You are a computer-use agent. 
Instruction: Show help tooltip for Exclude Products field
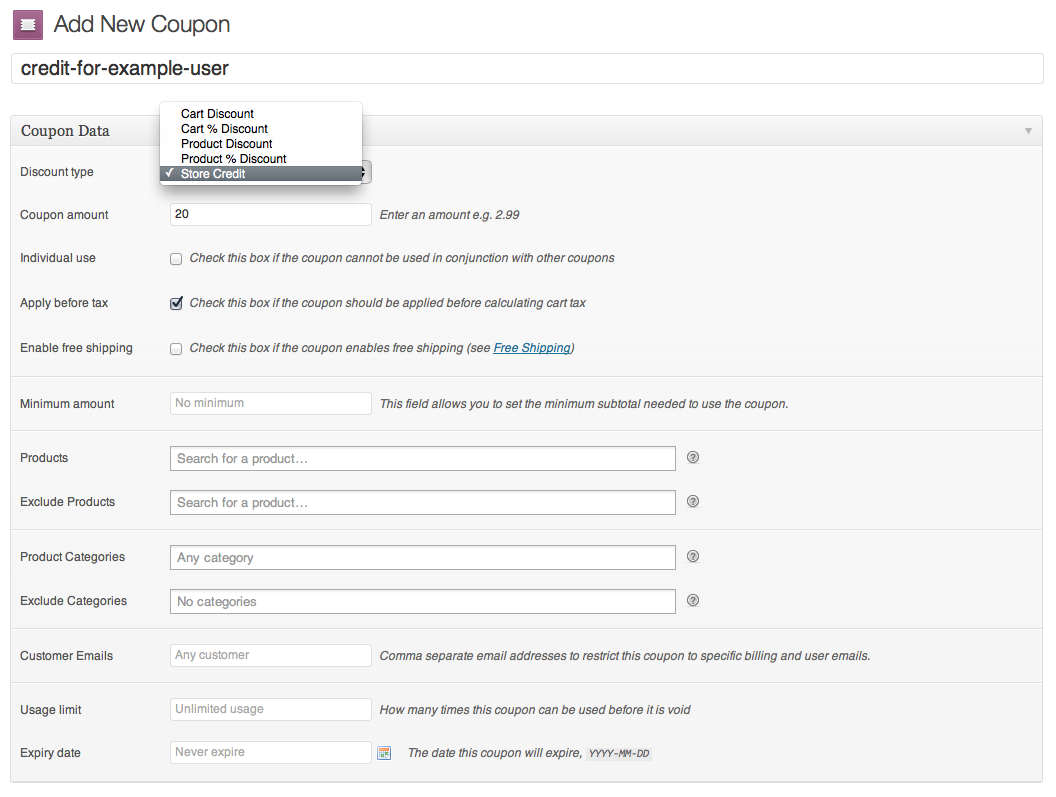click(693, 501)
